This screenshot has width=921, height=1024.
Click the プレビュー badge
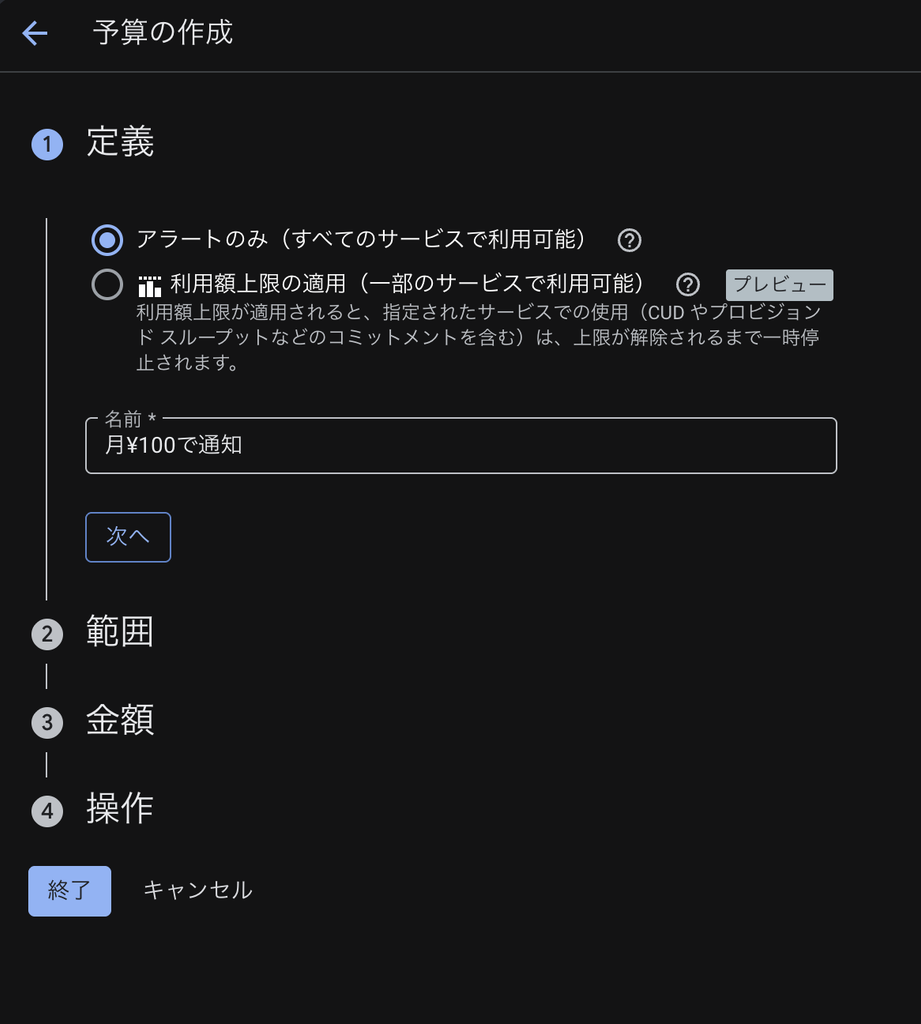[x=779, y=285]
